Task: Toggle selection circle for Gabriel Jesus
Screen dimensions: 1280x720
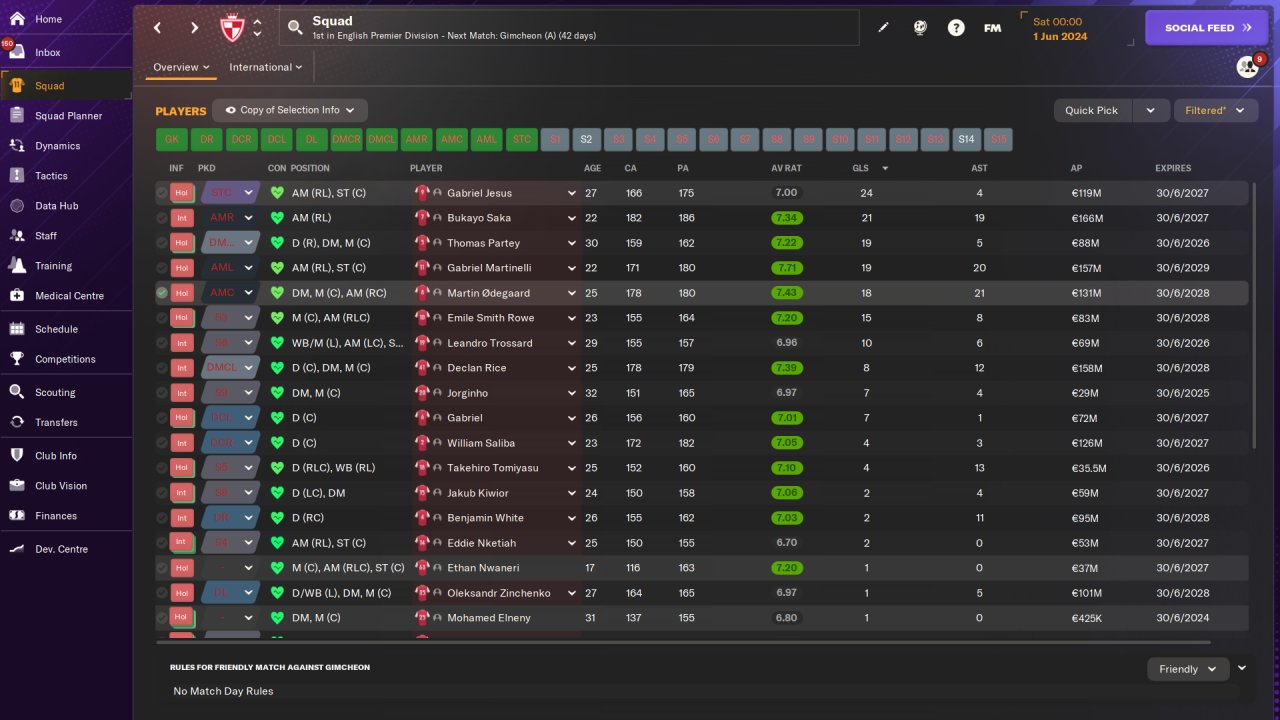Action: click(162, 193)
